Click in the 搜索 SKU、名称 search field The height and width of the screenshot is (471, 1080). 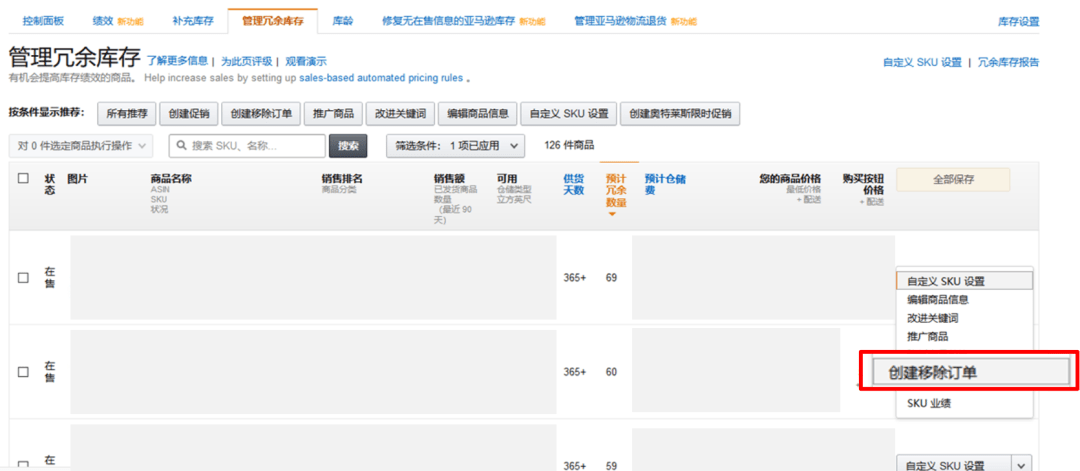pos(255,146)
